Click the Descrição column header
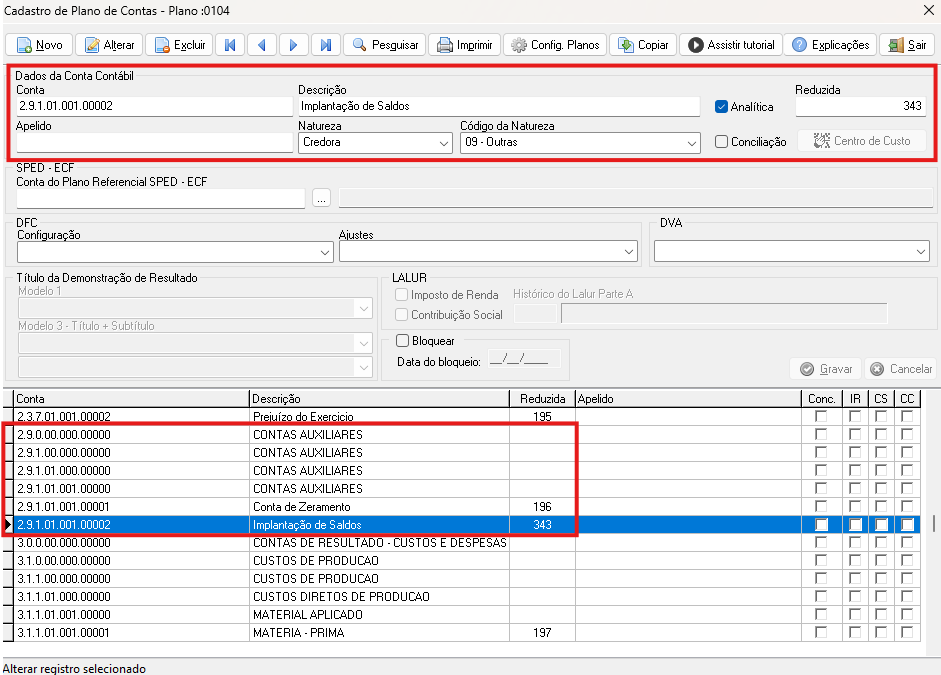 (x=379, y=399)
